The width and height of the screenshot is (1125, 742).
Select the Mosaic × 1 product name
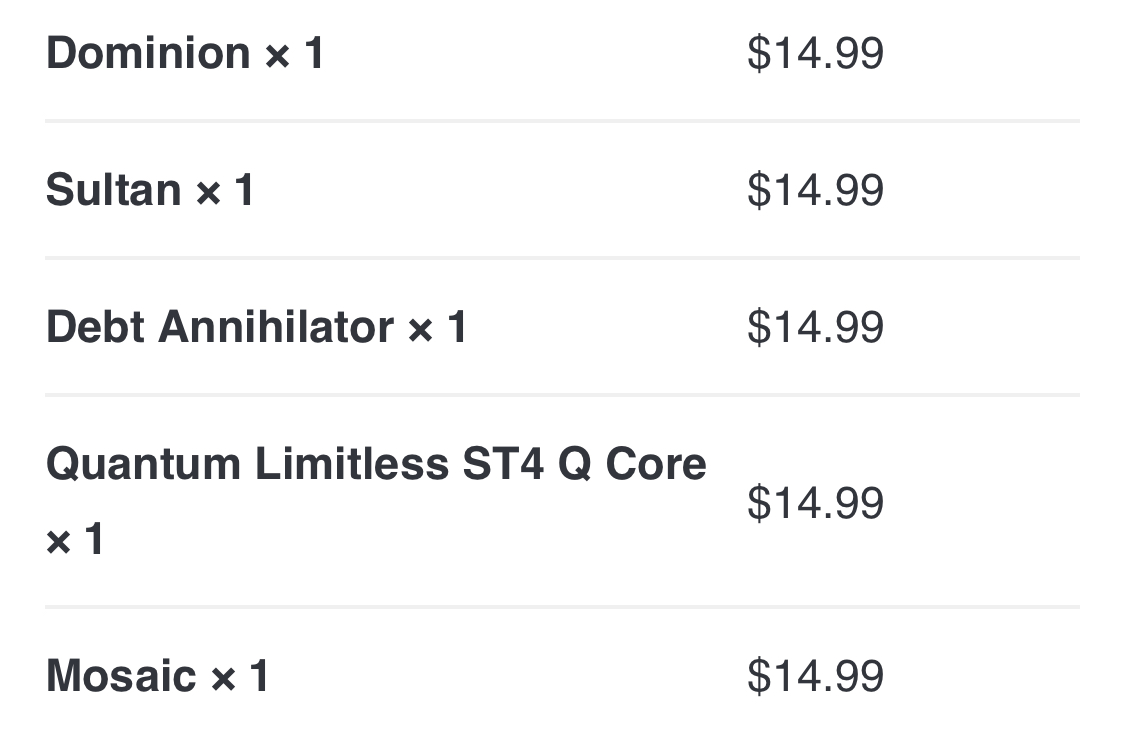coord(157,676)
